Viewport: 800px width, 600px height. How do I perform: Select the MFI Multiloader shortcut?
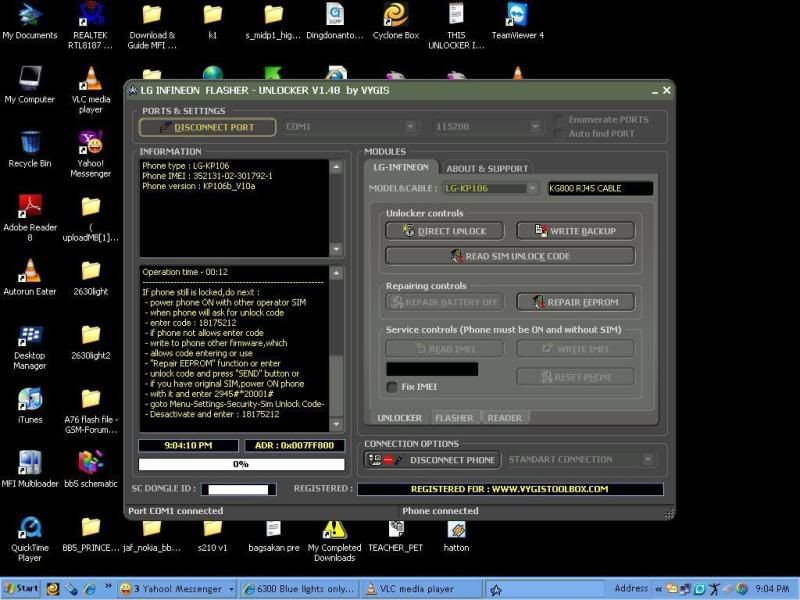pyautogui.click(x=30, y=469)
